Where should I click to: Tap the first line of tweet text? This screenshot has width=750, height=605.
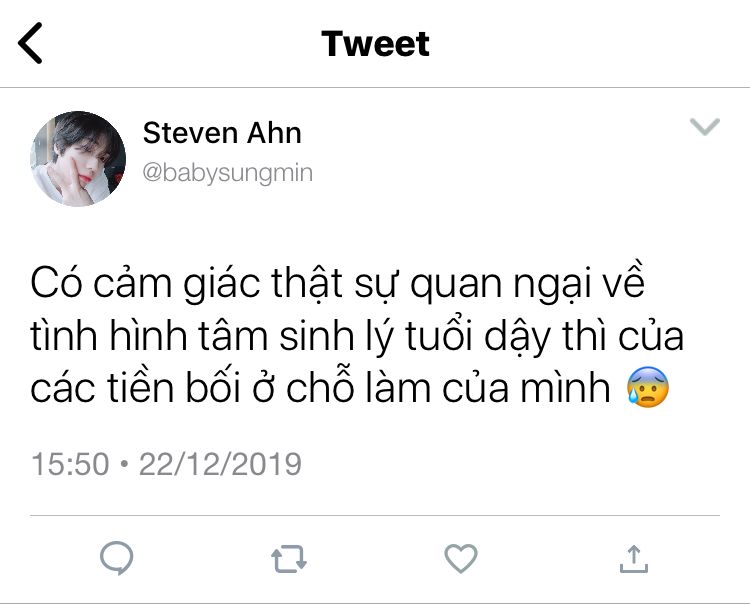[338, 284]
